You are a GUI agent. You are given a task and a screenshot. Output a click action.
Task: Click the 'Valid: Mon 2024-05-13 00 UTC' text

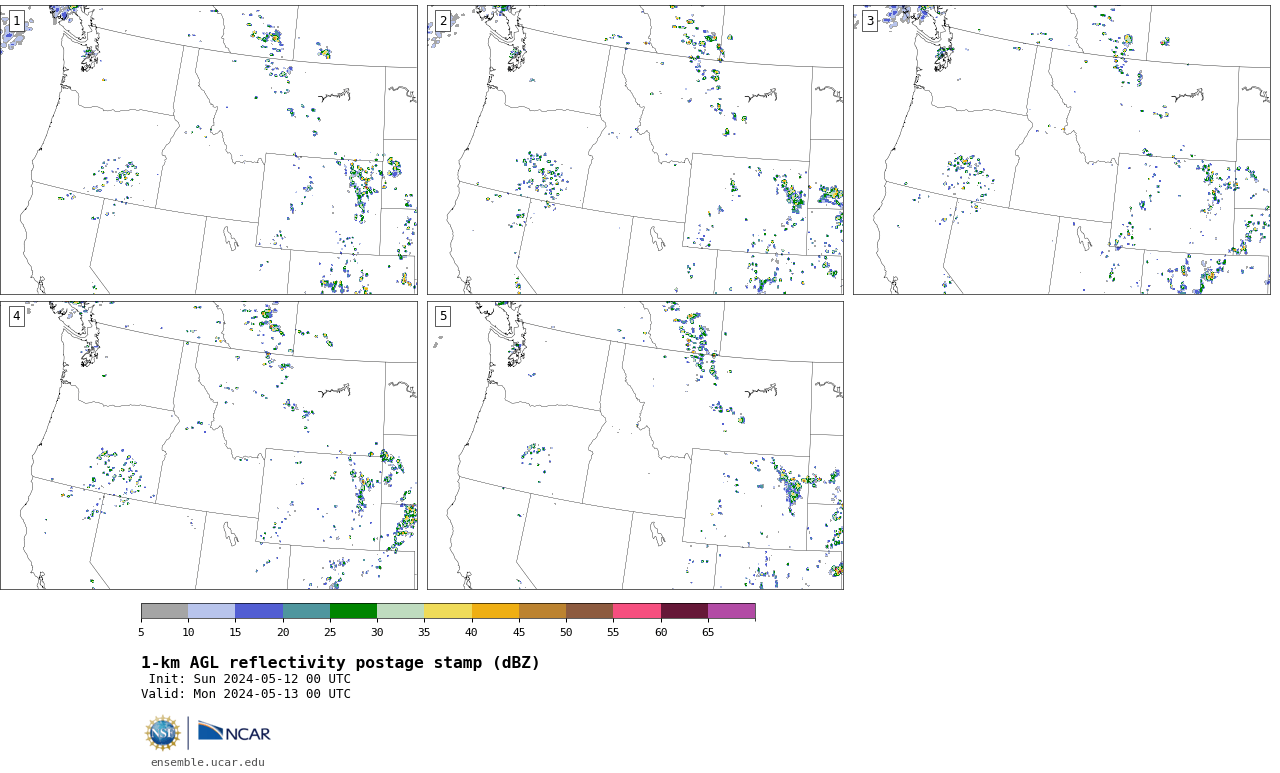[246, 694]
